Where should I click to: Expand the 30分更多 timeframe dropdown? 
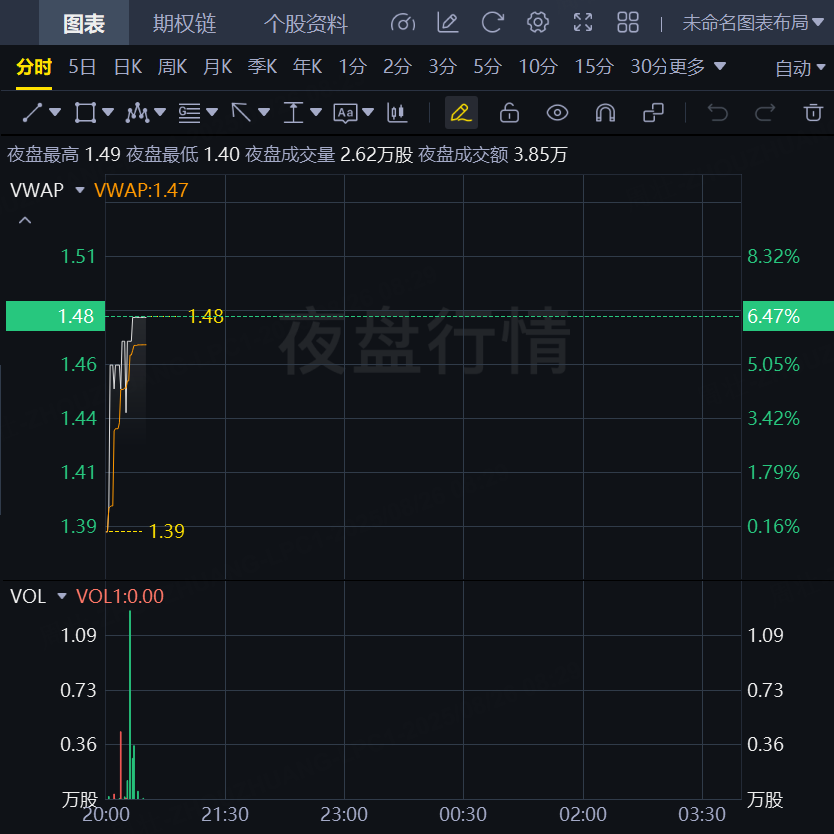pos(678,67)
